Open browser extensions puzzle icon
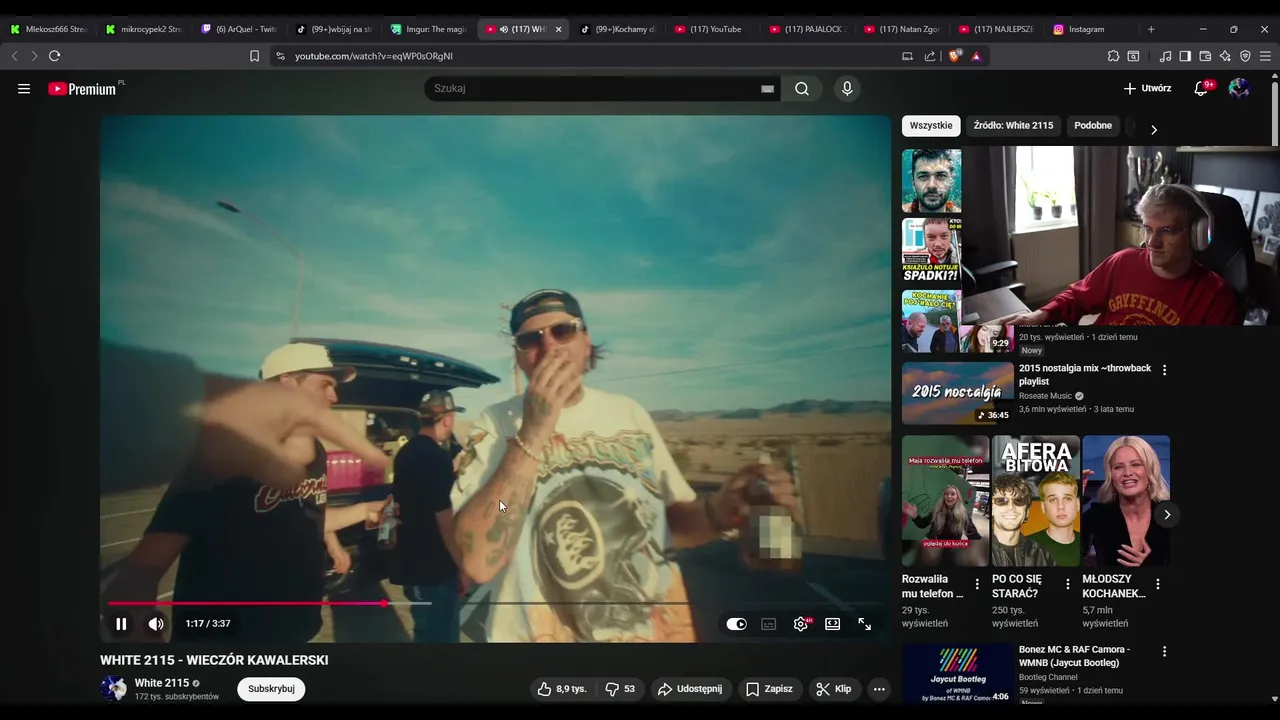Image resolution: width=1280 pixels, height=720 pixels. click(1113, 56)
